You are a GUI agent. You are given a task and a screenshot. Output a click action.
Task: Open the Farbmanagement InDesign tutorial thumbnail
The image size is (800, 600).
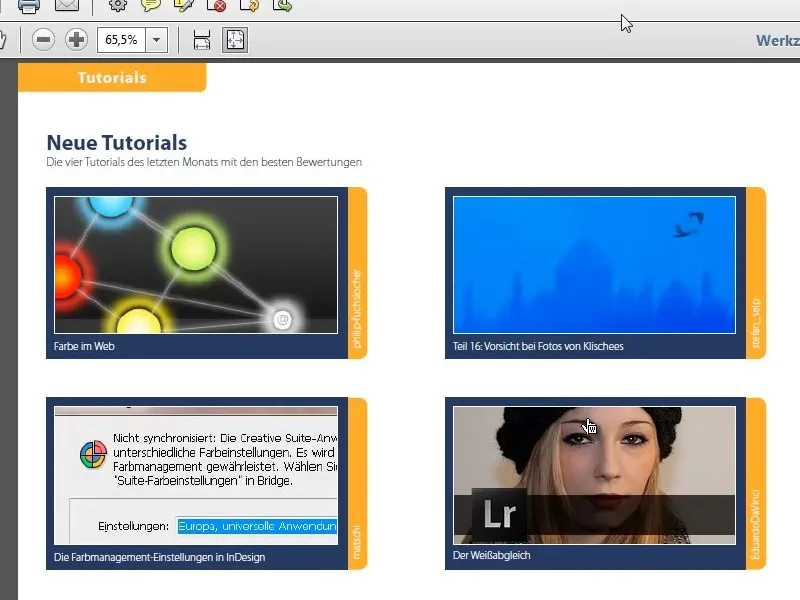coord(196,476)
